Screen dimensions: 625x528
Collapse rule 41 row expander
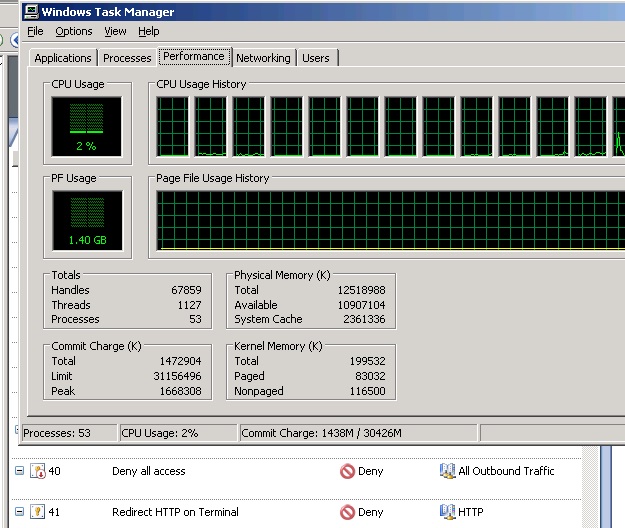pyautogui.click(x=19, y=511)
